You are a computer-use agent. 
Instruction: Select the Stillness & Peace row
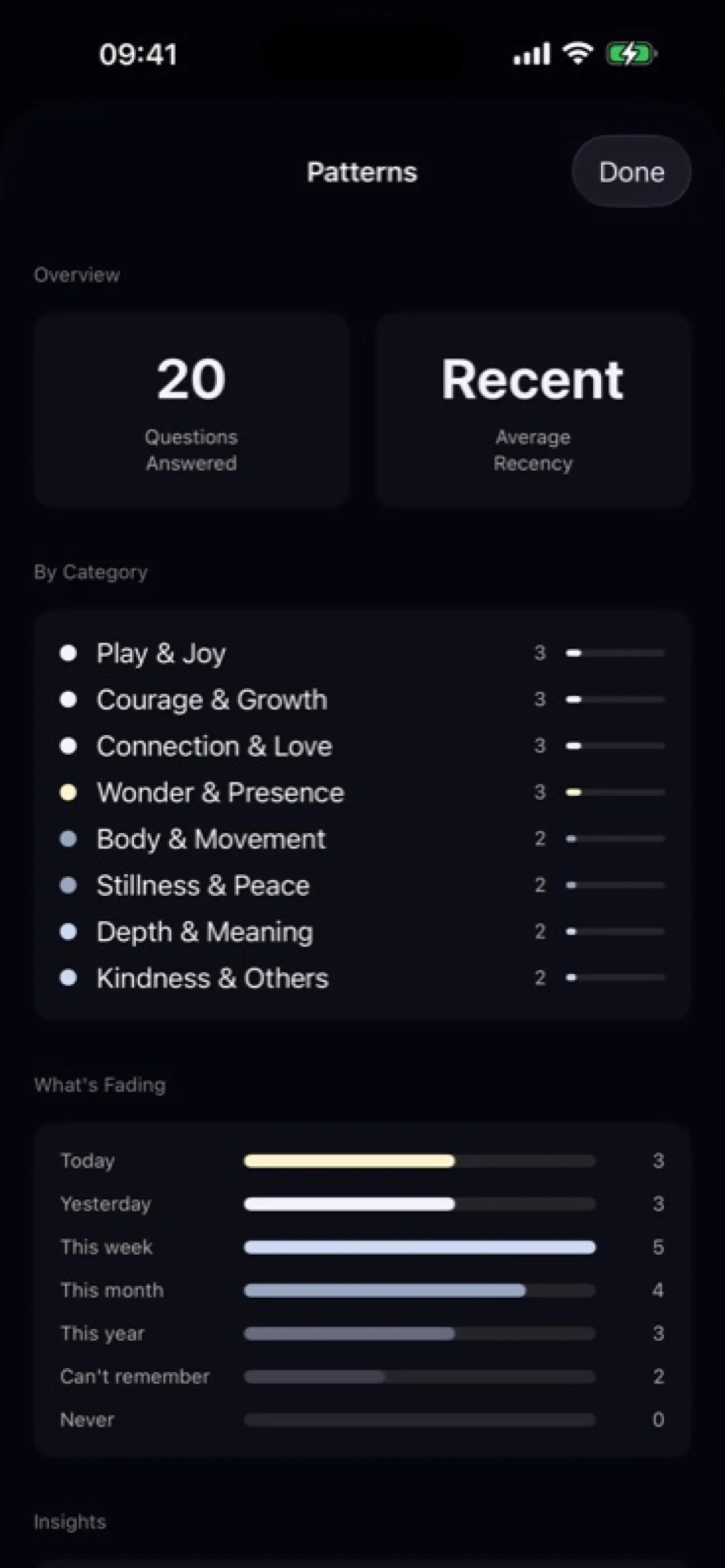pos(203,886)
